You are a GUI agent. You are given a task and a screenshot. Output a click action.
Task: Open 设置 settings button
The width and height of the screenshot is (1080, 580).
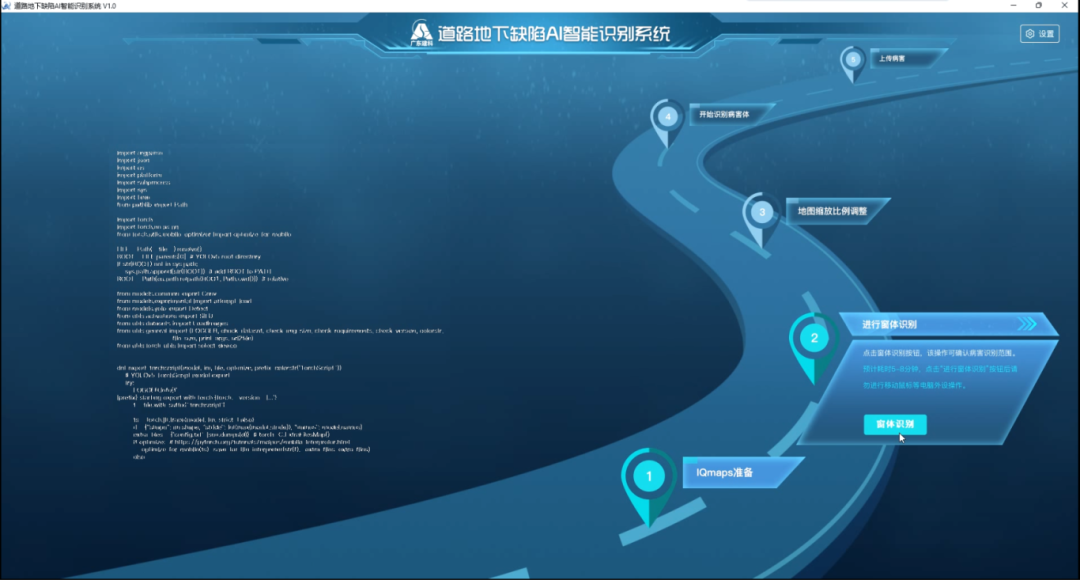point(1040,34)
